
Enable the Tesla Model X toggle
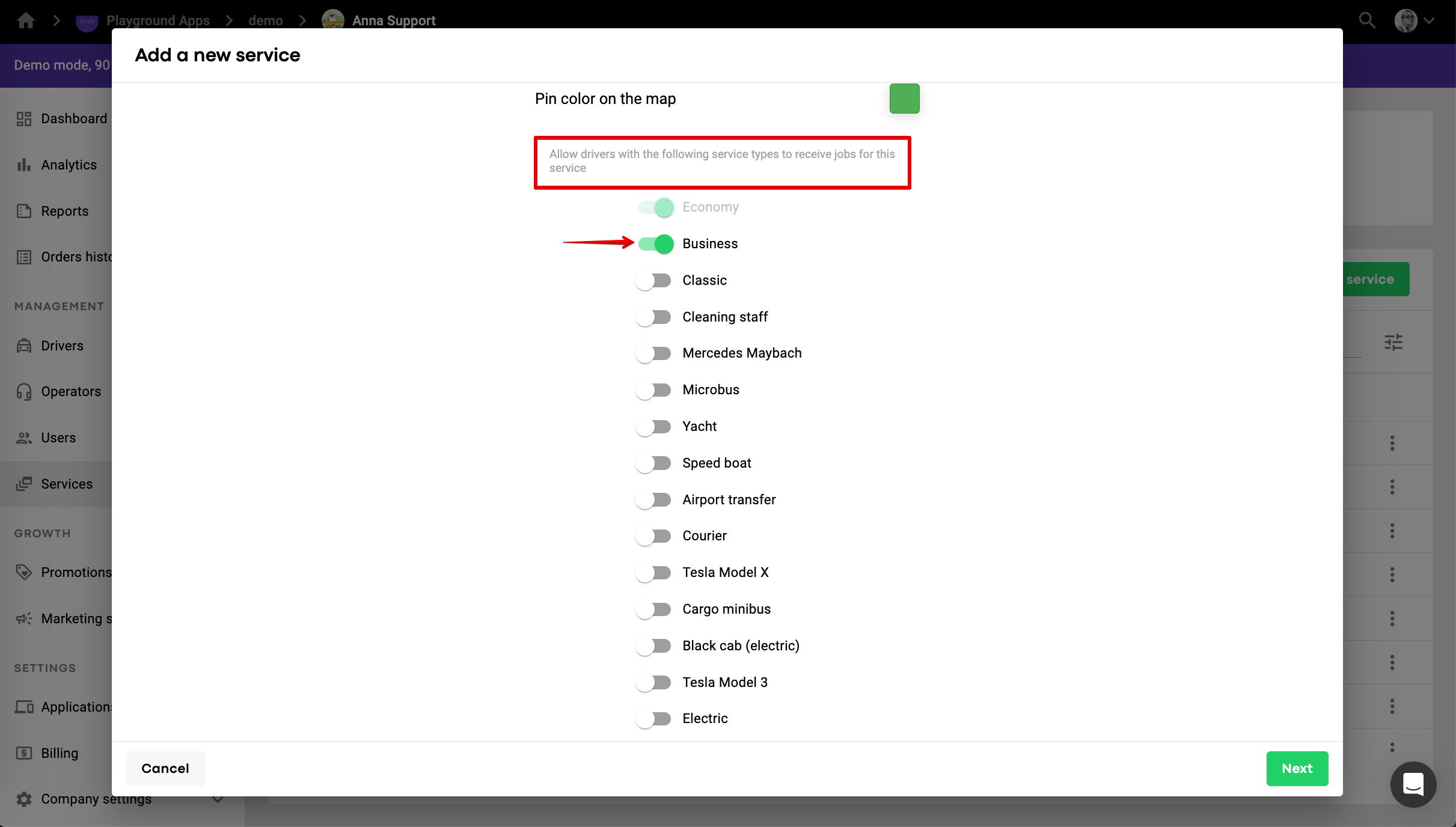[654, 573]
